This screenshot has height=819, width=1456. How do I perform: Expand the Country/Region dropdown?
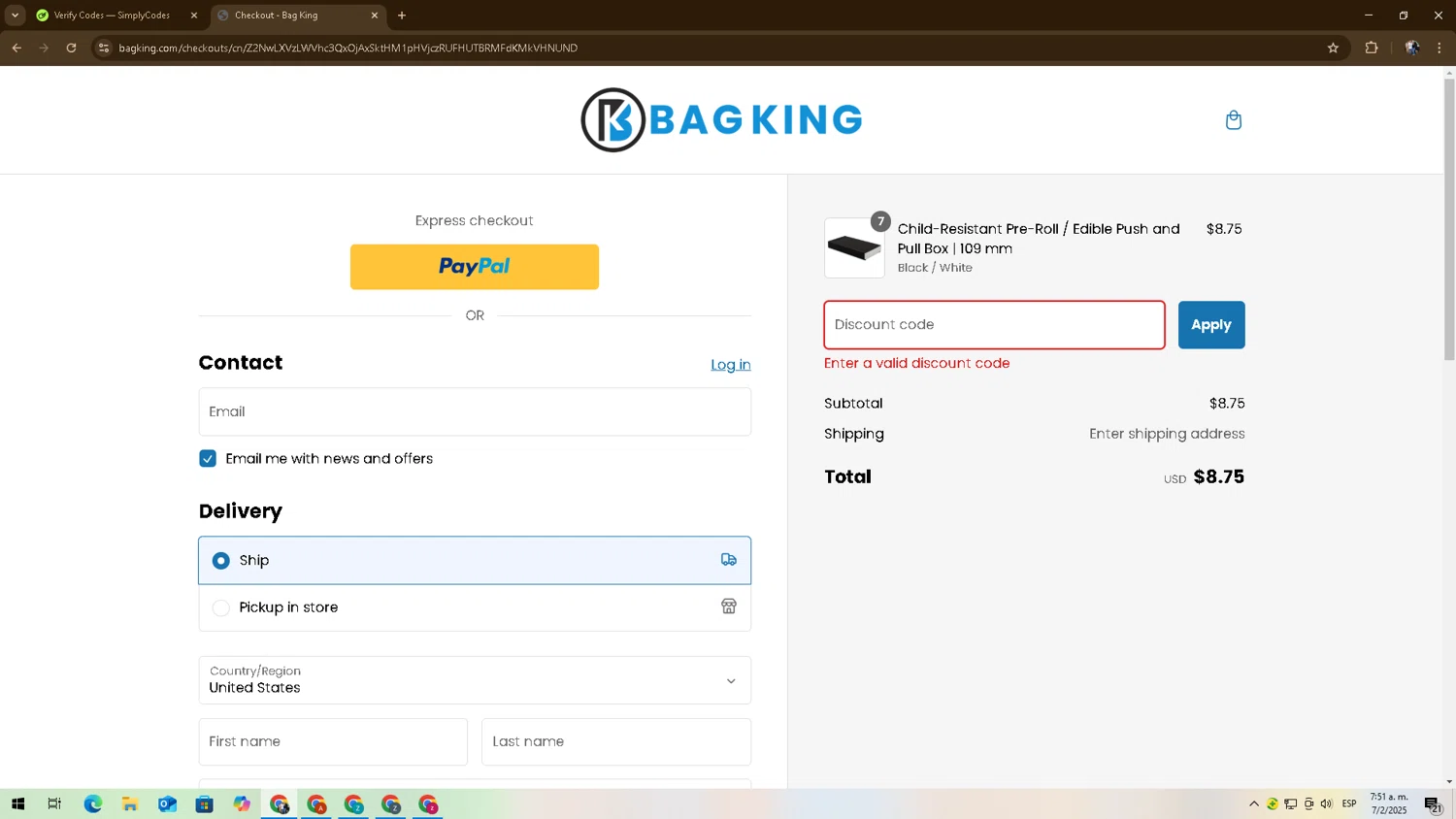tap(475, 680)
